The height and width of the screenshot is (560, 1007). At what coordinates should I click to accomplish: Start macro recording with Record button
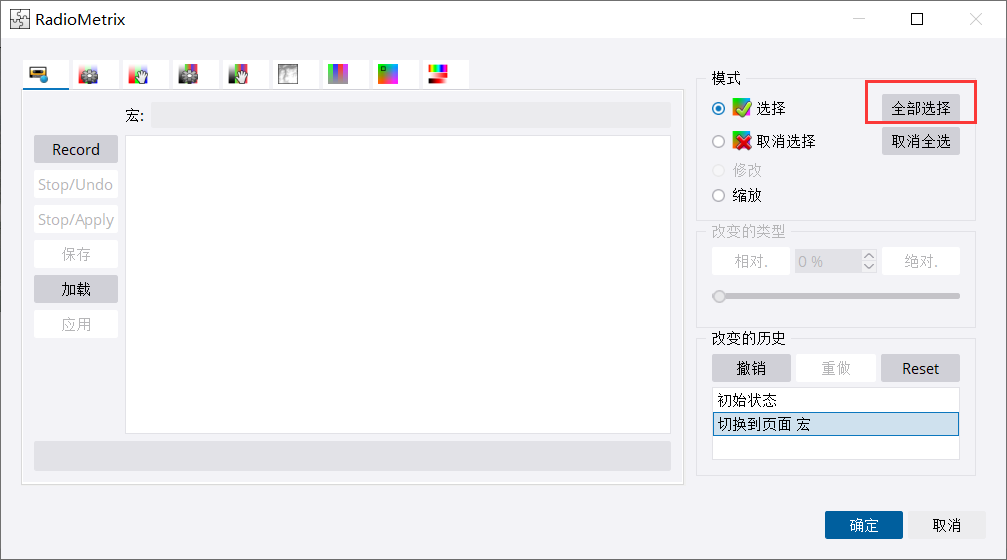pyautogui.click(x=76, y=150)
